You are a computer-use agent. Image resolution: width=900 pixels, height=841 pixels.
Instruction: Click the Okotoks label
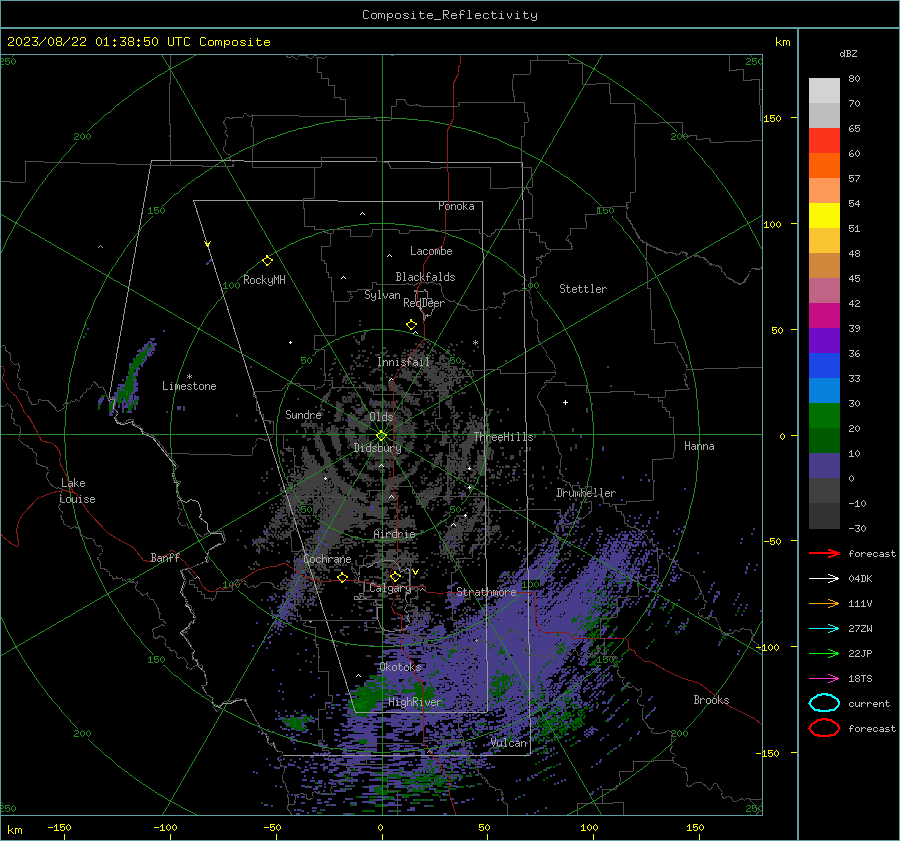tap(401, 667)
